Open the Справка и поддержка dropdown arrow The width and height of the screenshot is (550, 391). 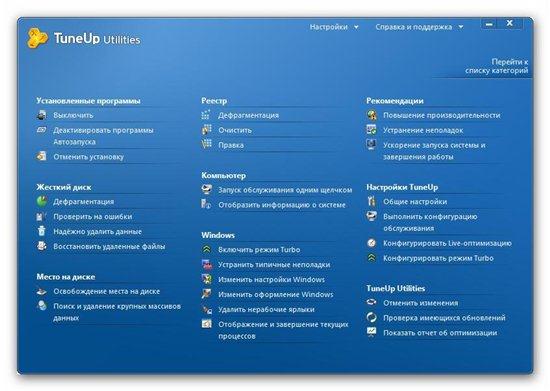tap(461, 27)
